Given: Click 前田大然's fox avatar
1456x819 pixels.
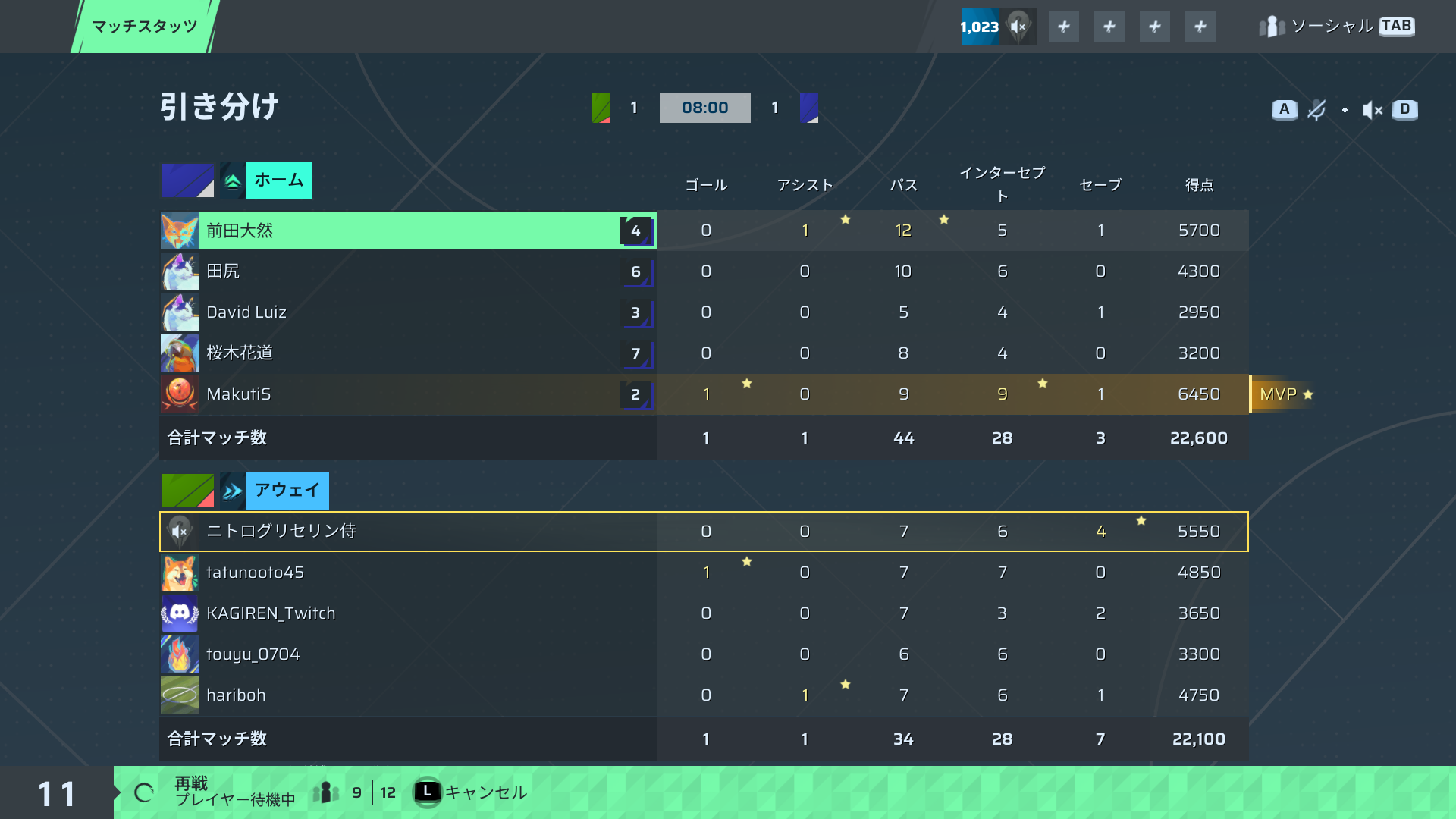Looking at the screenshot, I should 180,231.
